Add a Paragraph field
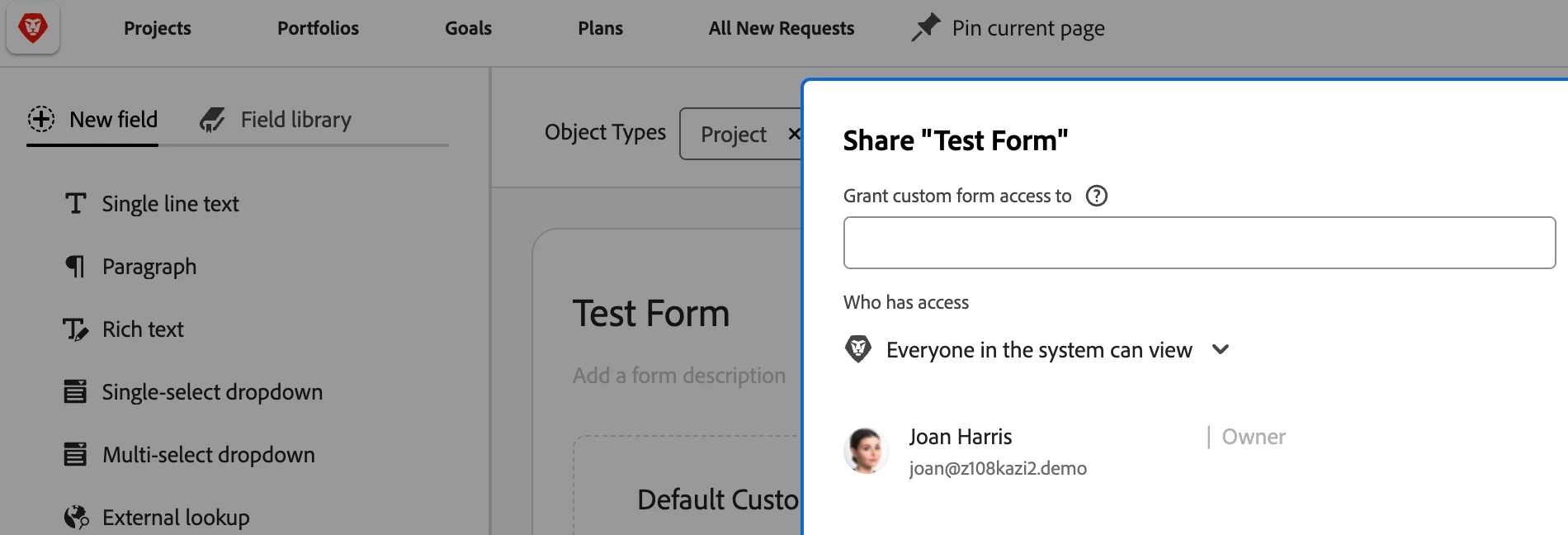The image size is (1568, 535). click(x=149, y=267)
